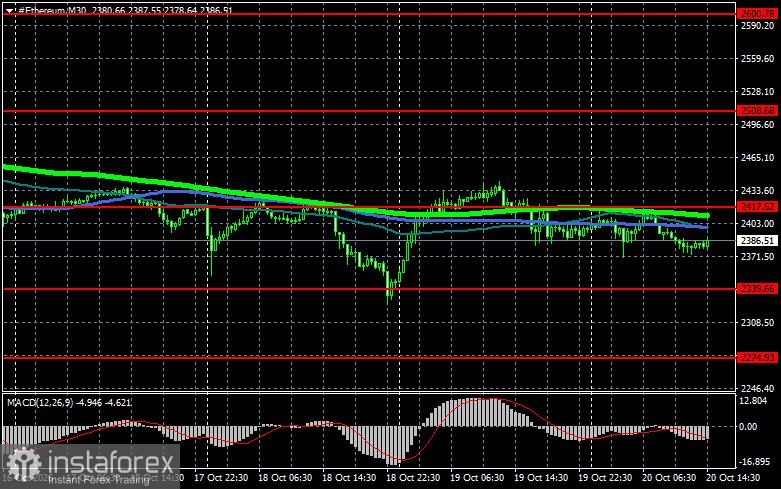Click the 19 Oct 22:30 time label

pos(605,478)
